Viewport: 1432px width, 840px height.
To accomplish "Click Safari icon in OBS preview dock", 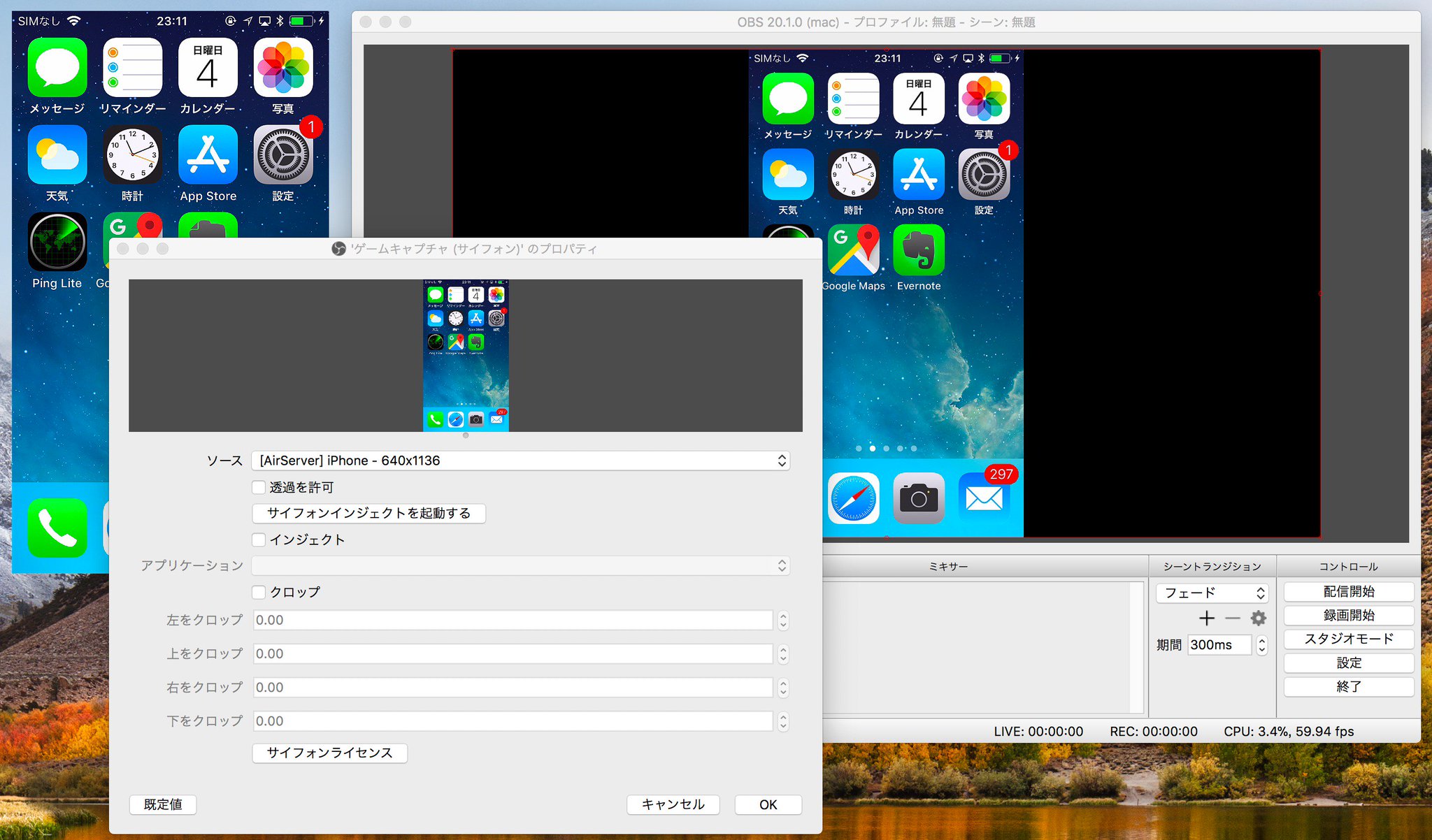I will click(853, 498).
